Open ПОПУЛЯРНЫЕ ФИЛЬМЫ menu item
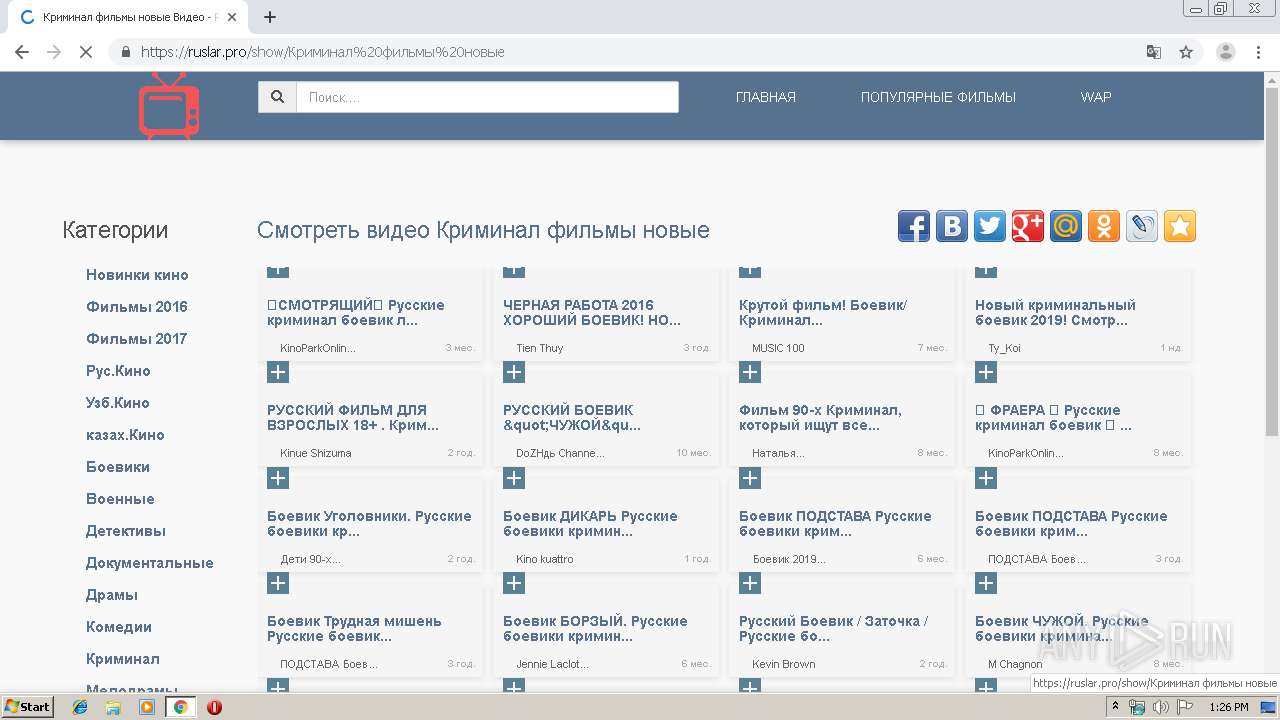This screenshot has width=1280, height=720. point(938,97)
